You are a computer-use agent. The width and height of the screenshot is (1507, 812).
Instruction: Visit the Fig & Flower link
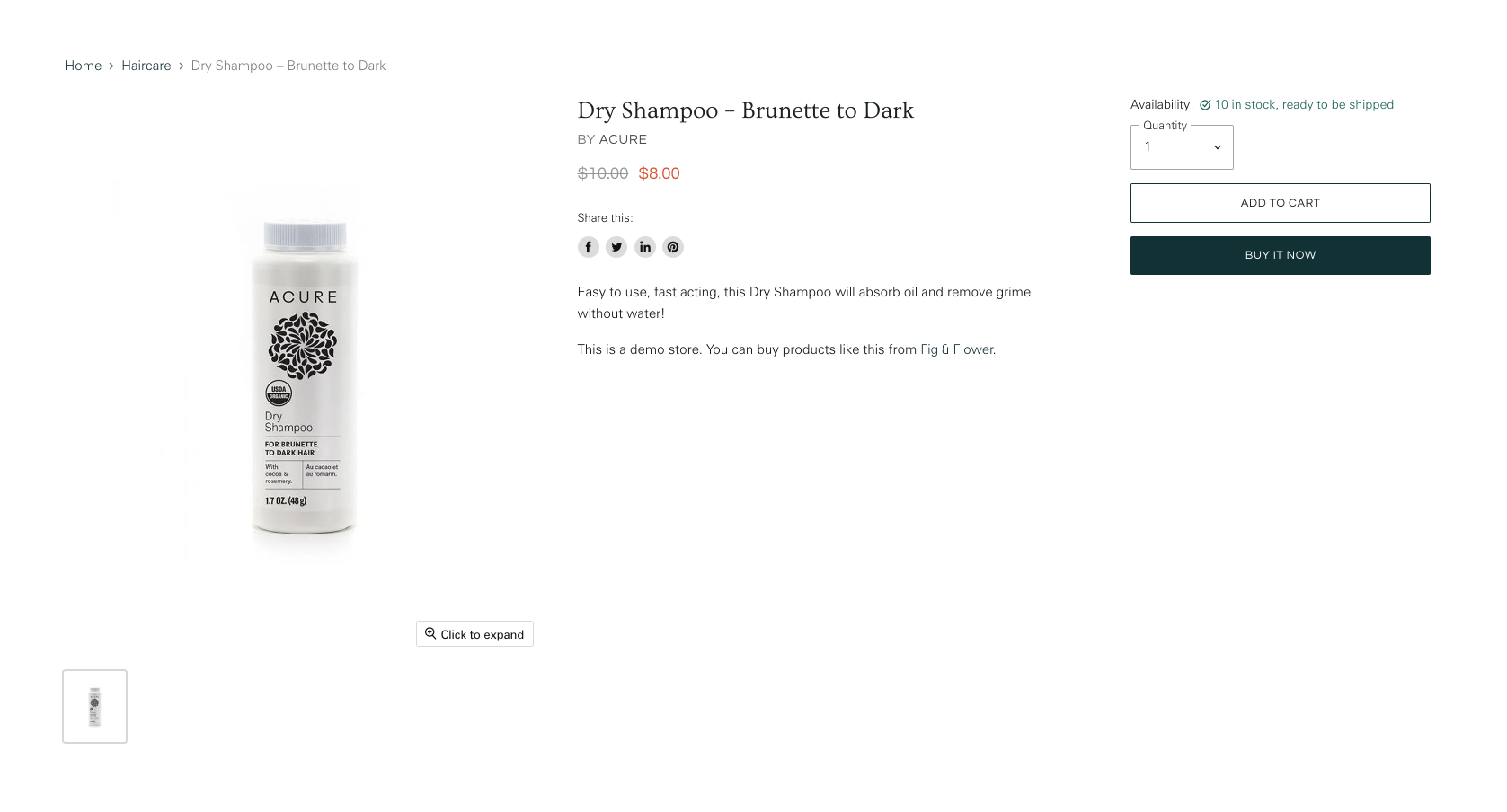[x=957, y=349]
